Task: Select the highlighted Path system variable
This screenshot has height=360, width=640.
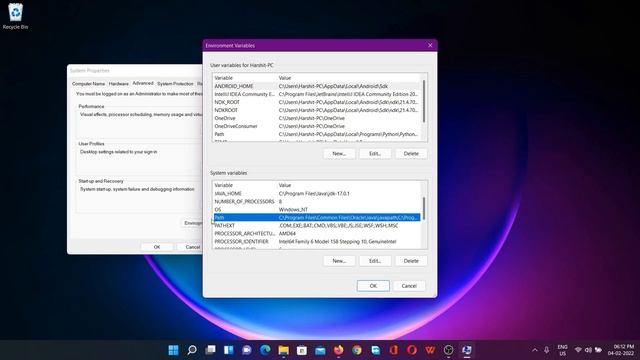Action: (317, 218)
